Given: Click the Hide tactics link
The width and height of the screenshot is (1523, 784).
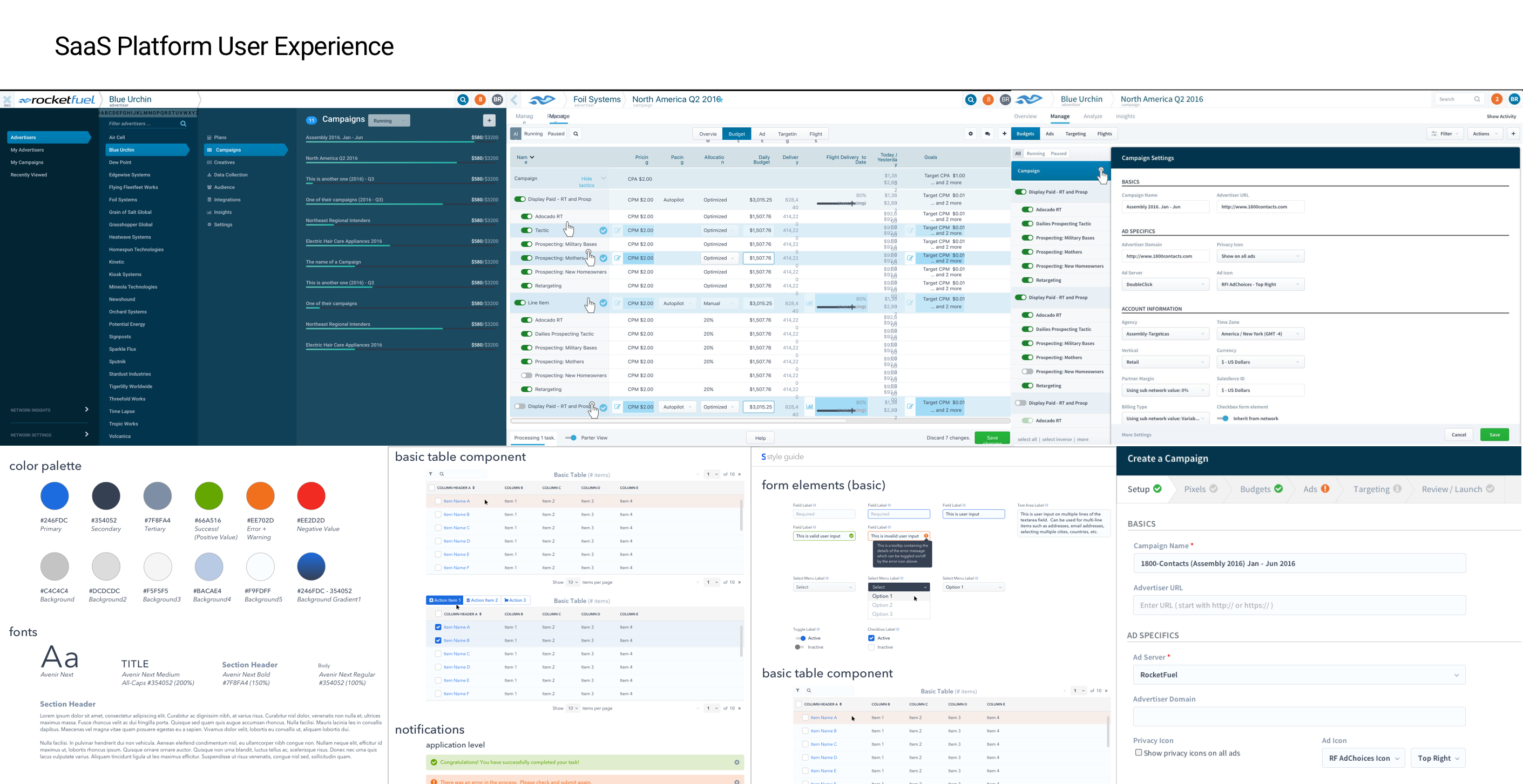Looking at the screenshot, I should click(x=586, y=182).
